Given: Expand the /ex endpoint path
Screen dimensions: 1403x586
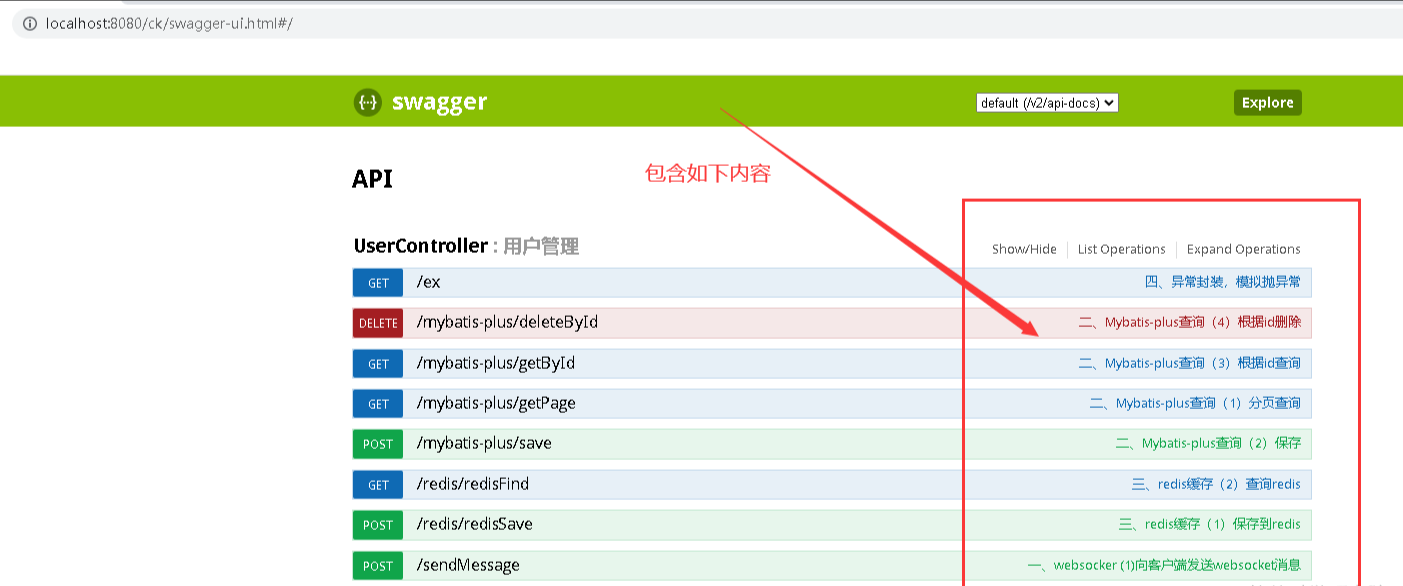Looking at the screenshot, I should [428, 283].
